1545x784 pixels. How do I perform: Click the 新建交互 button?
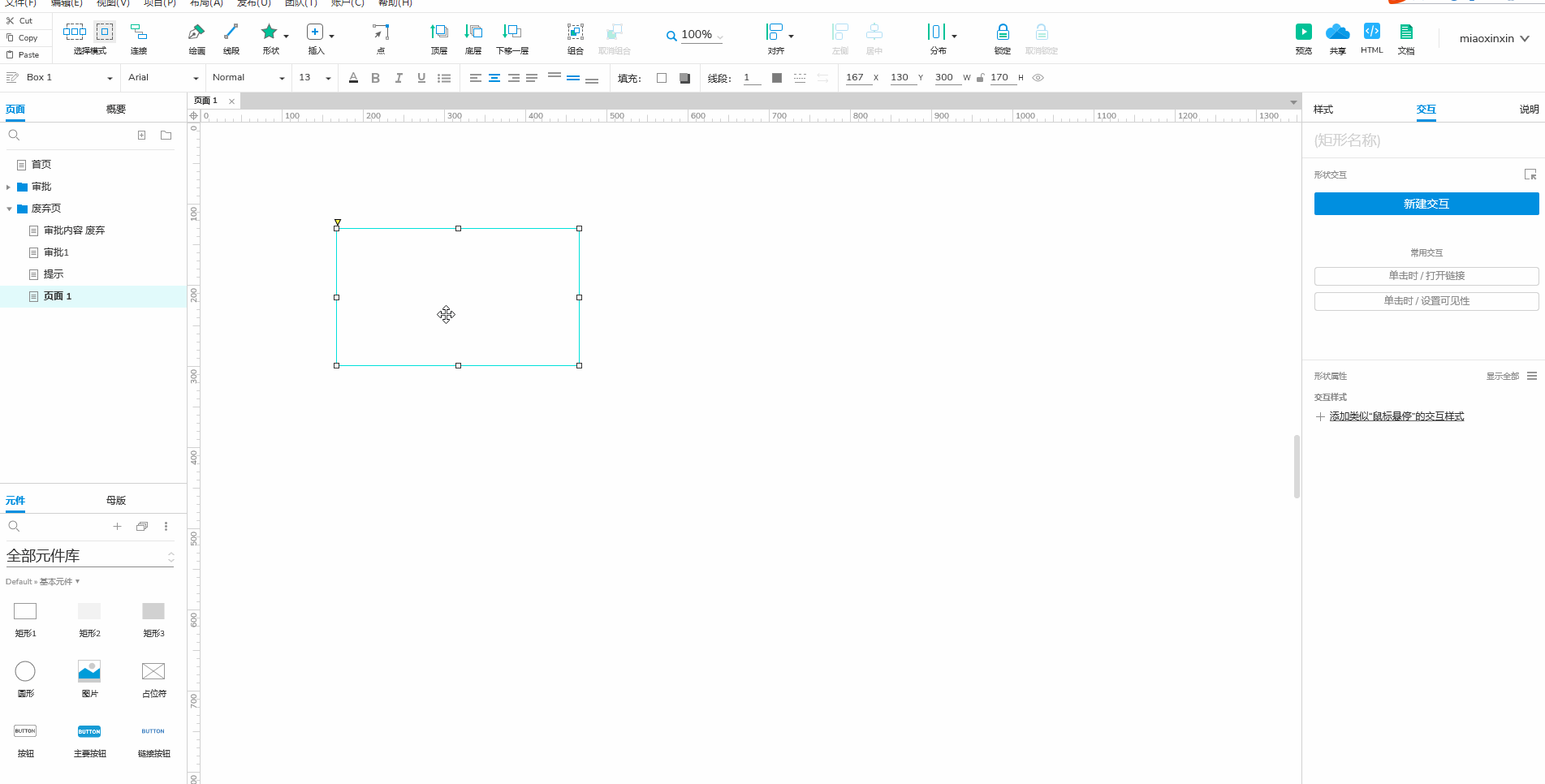point(1426,204)
